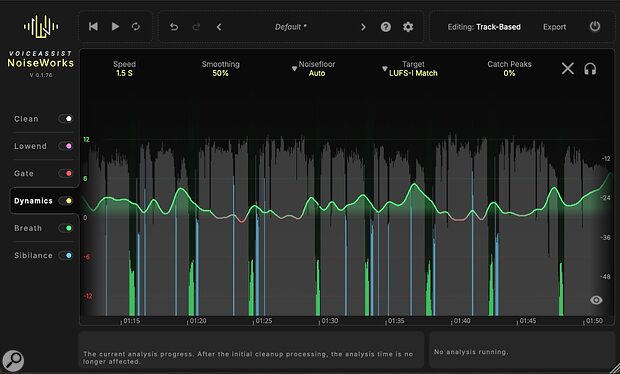
Task: Click the 01:20 timeline marker
Action: pyautogui.click(x=198, y=321)
